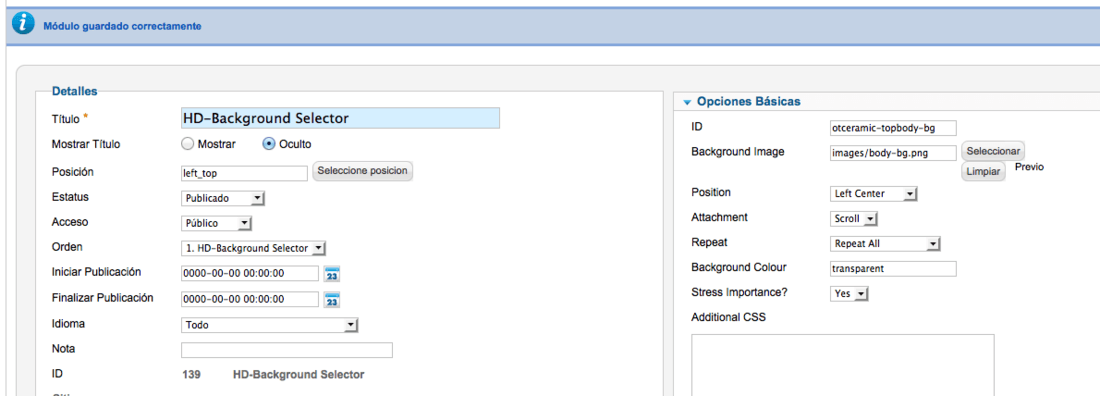Click the Seleccione posicion button
This screenshot has width=1100, height=396.
click(363, 171)
